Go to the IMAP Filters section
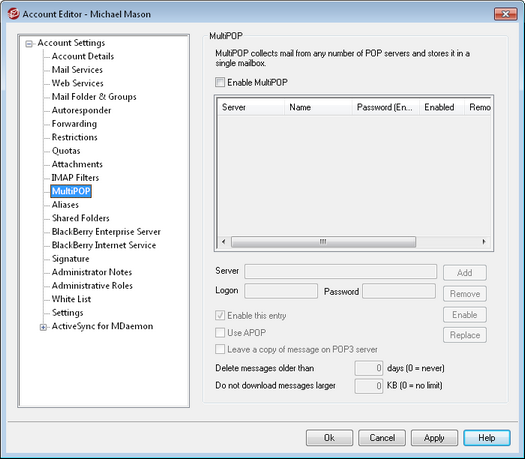The width and height of the screenshot is (525, 459). tap(75, 177)
